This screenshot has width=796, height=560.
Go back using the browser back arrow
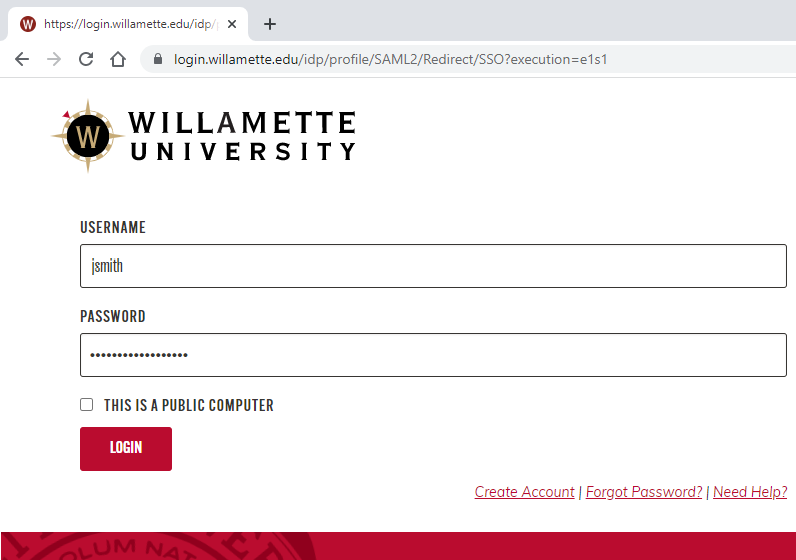click(22, 59)
